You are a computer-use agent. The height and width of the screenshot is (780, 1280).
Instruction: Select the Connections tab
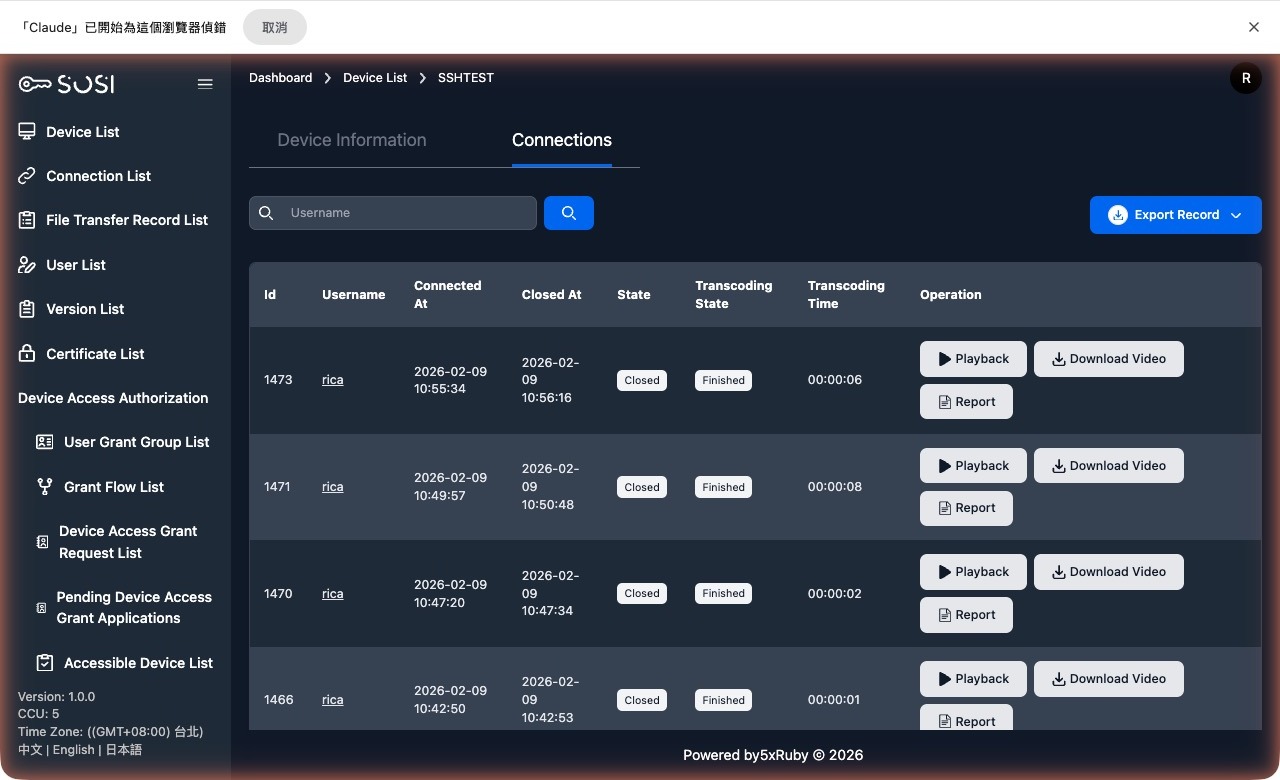coord(561,140)
